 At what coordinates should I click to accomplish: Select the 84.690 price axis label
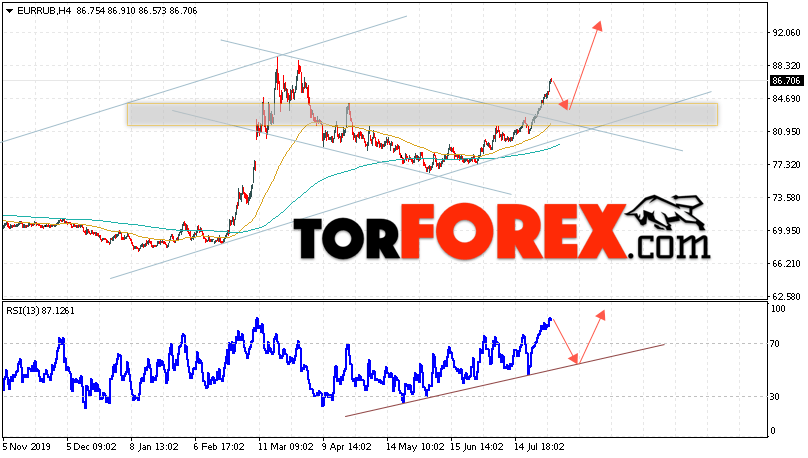pos(786,98)
